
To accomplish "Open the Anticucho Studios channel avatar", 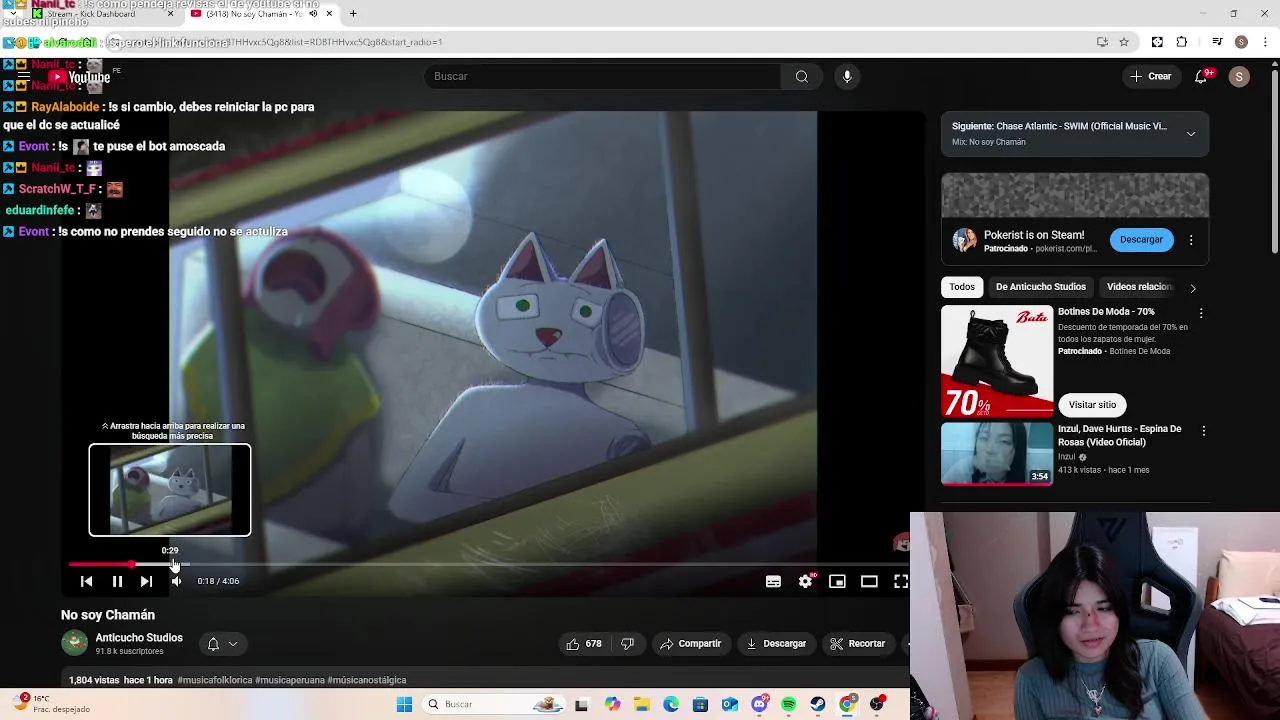I will coord(74,643).
